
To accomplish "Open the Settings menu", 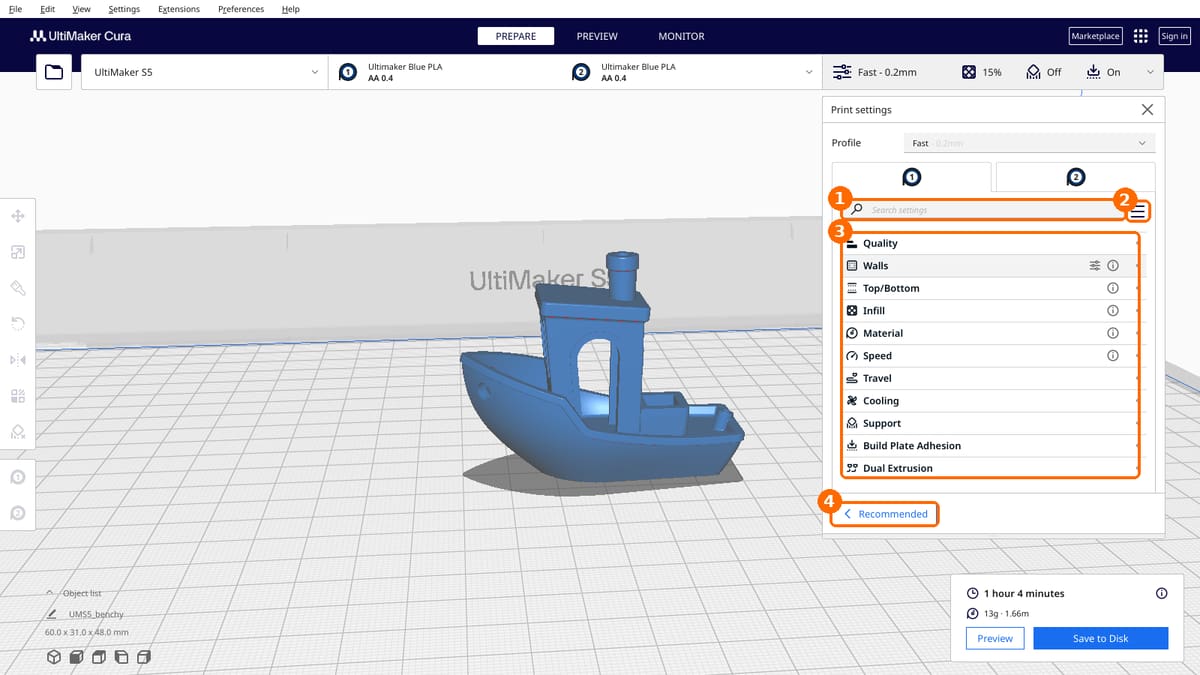I will 124,9.
